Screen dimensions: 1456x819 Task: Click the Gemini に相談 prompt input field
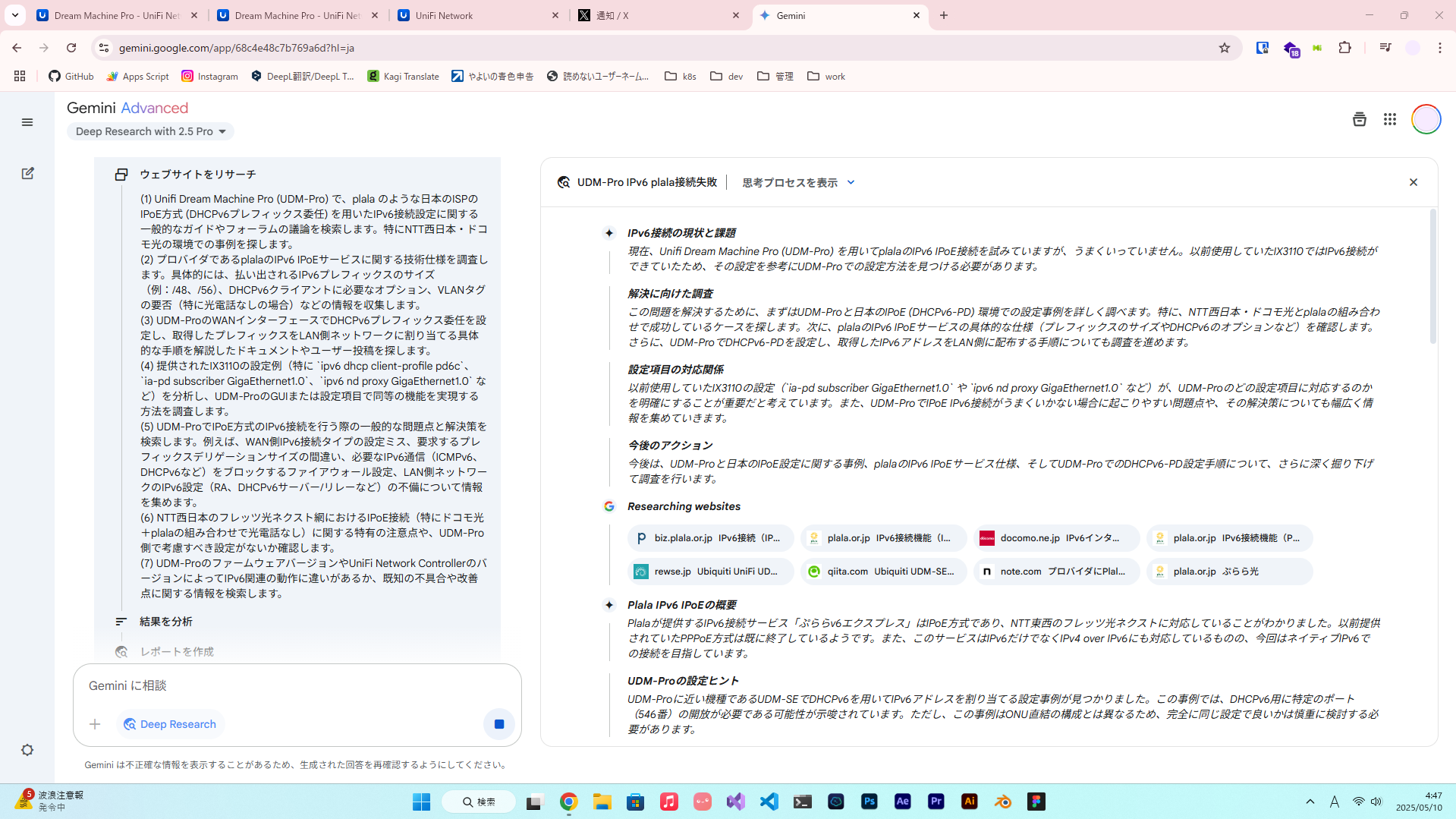pyautogui.click(x=297, y=685)
